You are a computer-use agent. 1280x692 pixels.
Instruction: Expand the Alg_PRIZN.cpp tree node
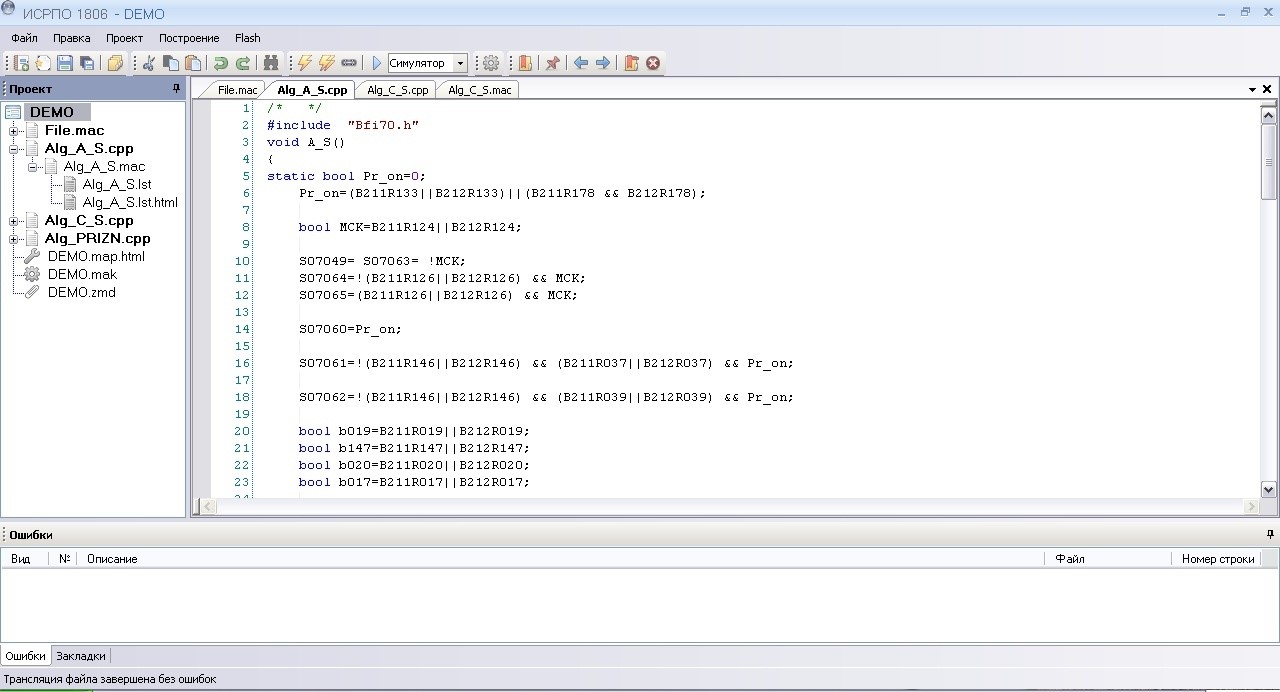[x=14, y=239]
